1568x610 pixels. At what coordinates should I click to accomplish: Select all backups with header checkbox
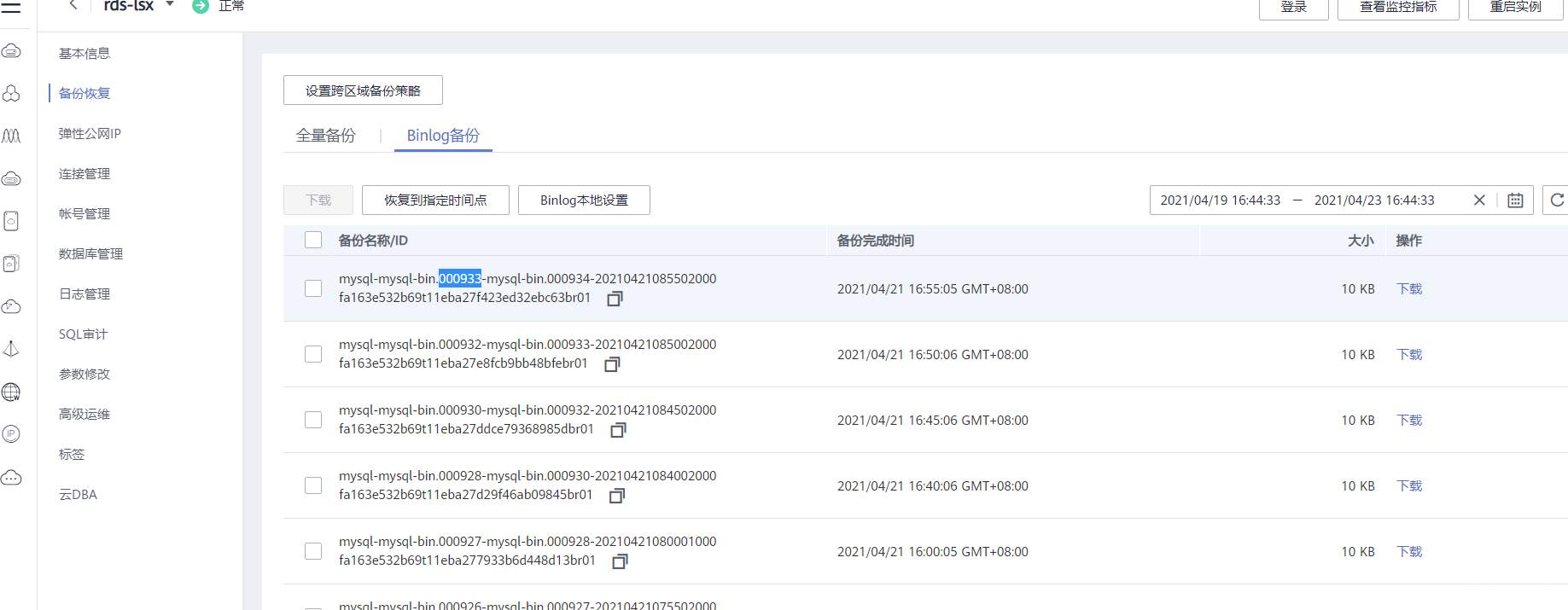(x=313, y=241)
